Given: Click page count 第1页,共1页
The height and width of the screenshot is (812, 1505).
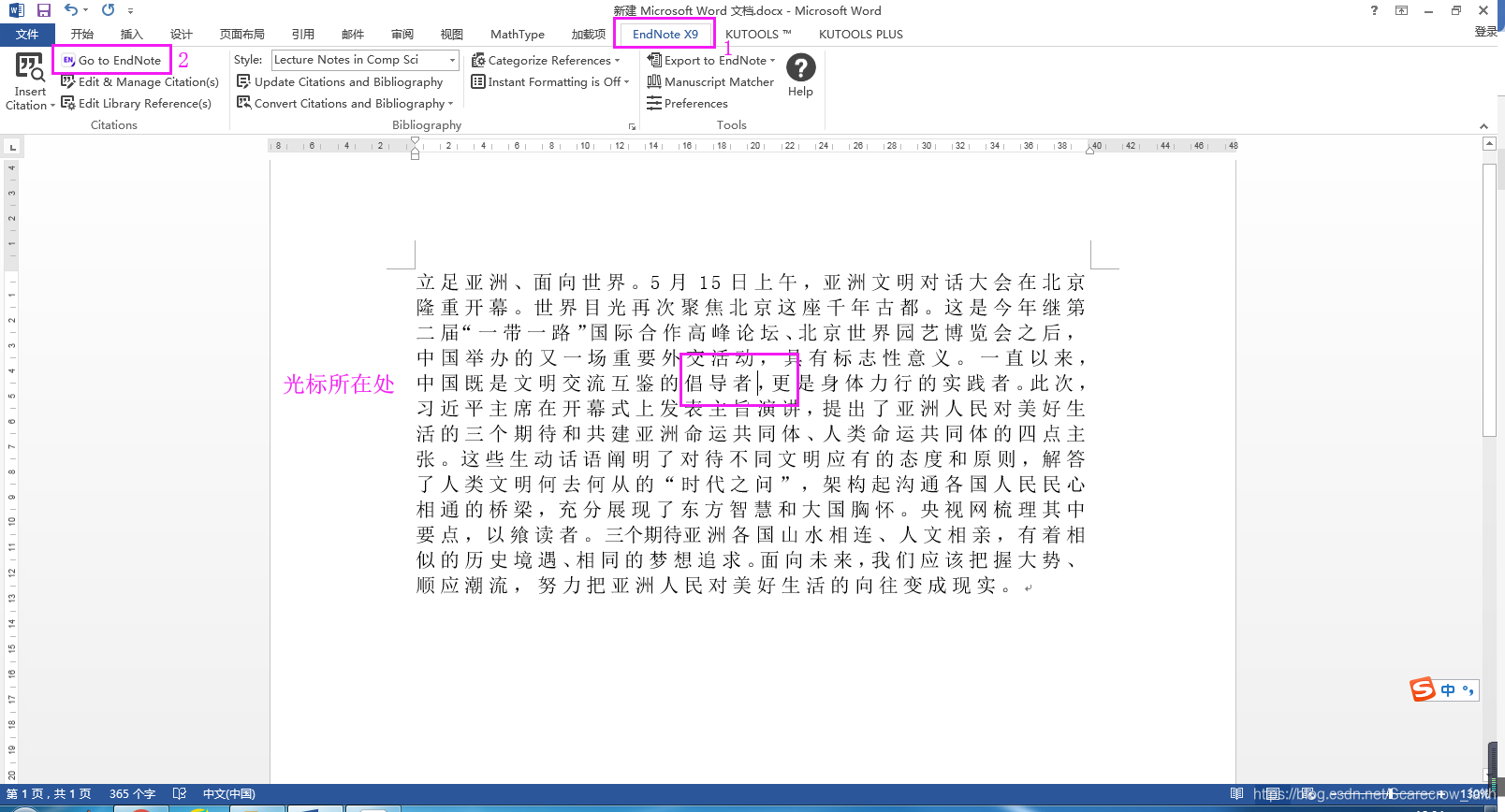Looking at the screenshot, I should [49, 794].
